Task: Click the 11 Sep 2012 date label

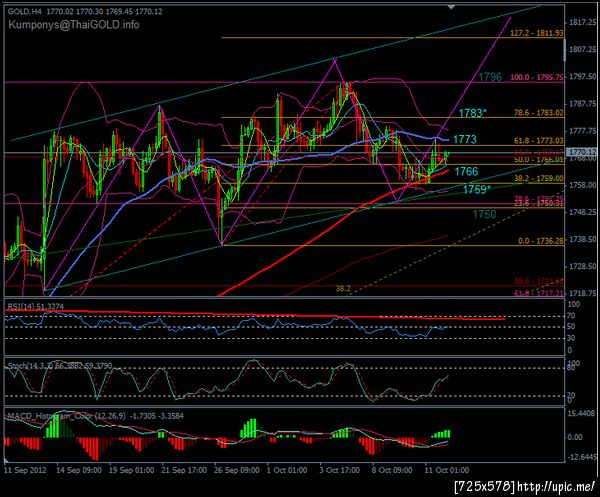Action: coord(25,470)
